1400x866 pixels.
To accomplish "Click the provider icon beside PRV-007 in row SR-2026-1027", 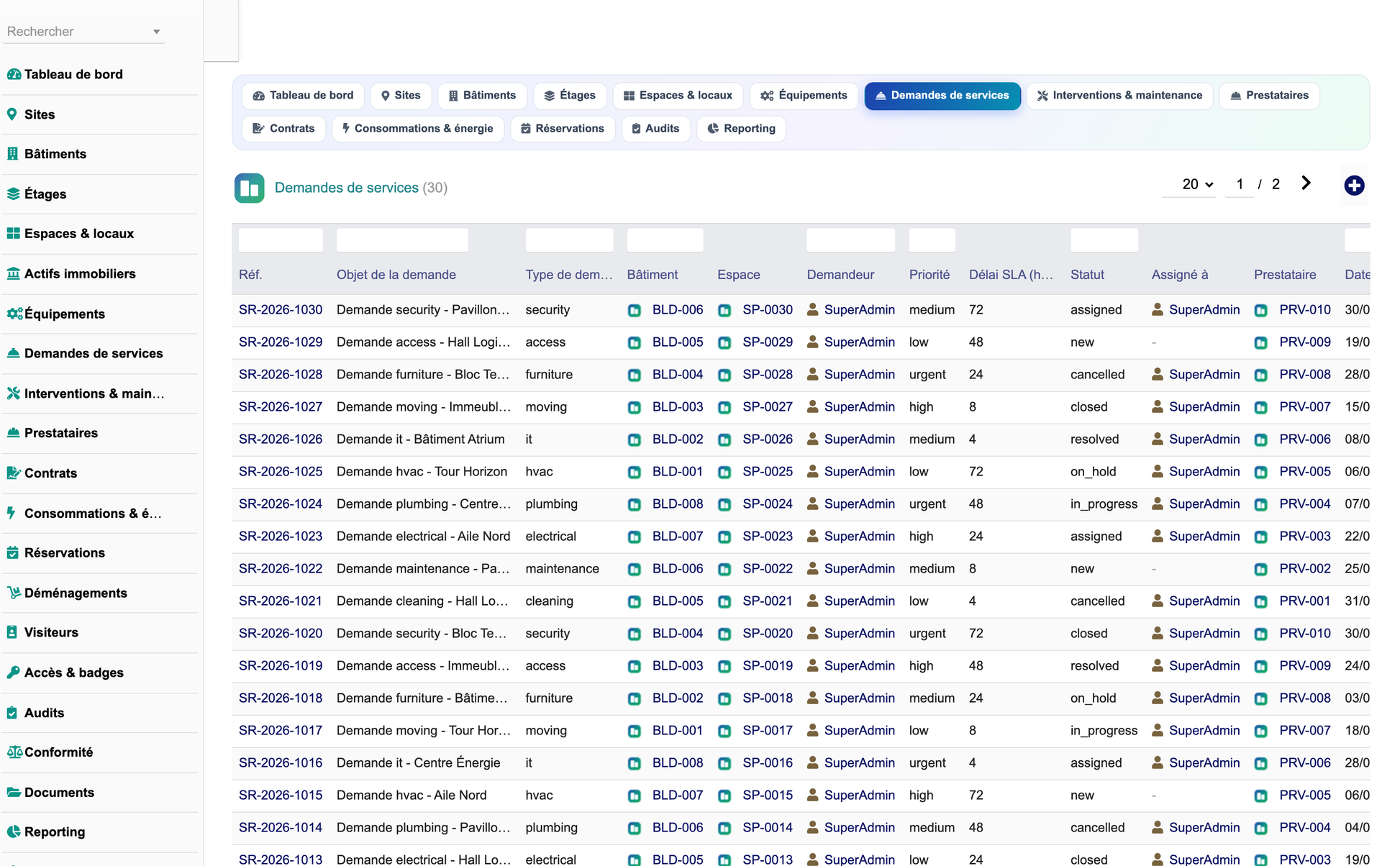I will click(x=1260, y=407).
